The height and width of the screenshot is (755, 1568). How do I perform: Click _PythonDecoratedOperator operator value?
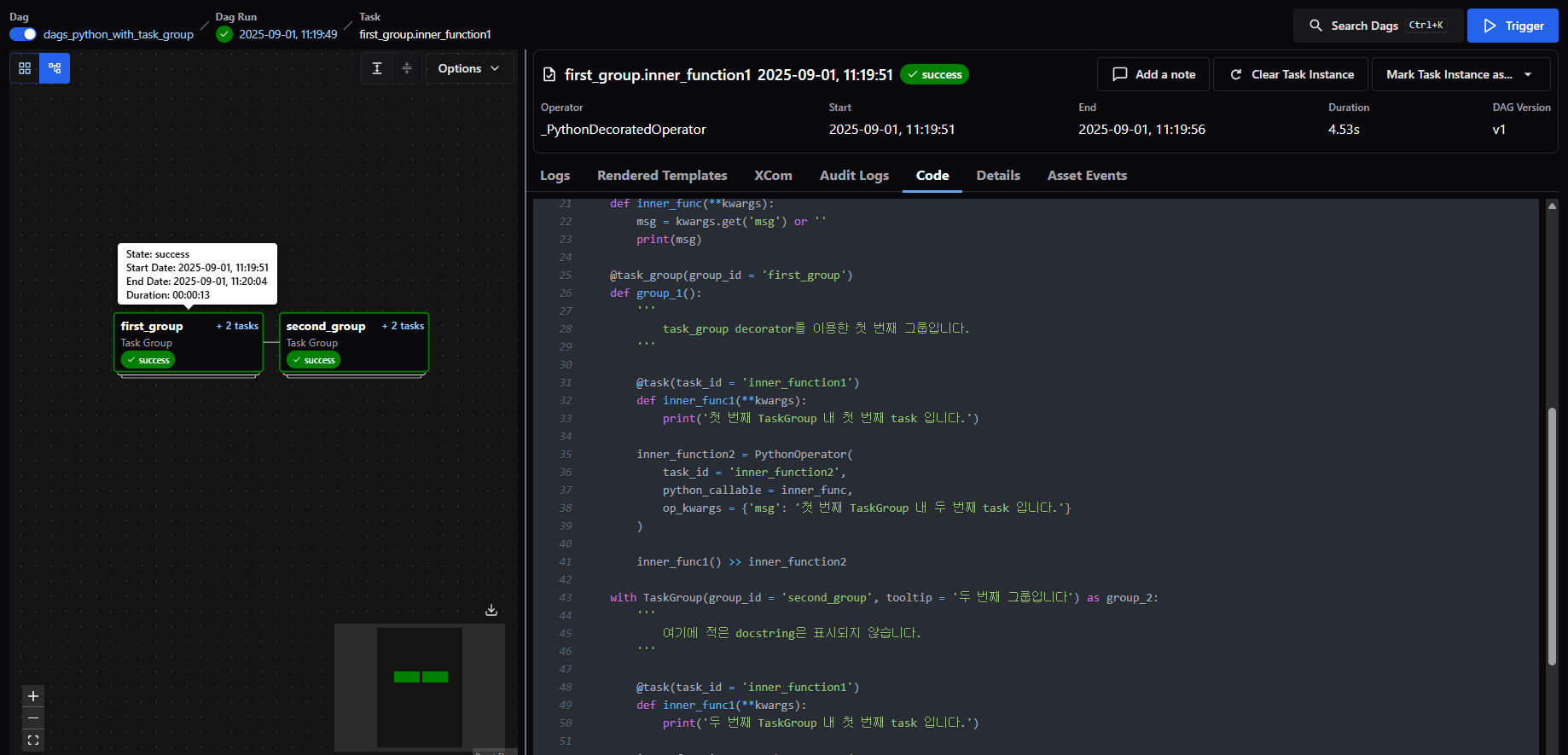point(624,130)
